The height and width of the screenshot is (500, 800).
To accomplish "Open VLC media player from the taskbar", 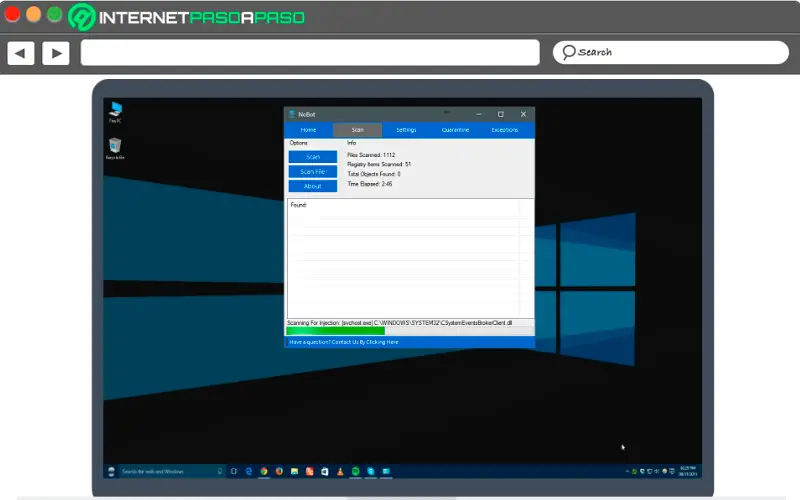I will point(340,471).
